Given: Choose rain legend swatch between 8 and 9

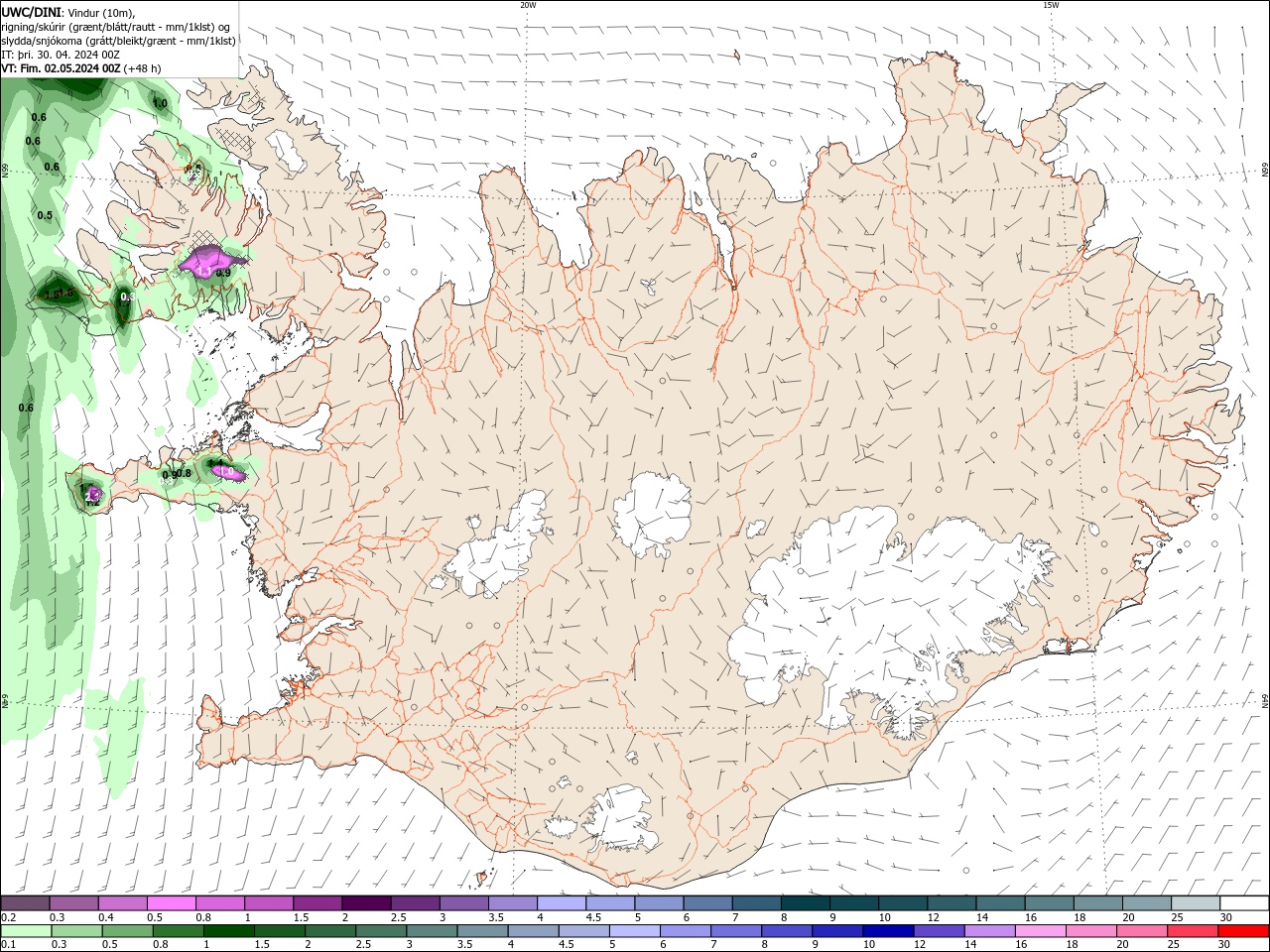Looking at the screenshot, I should 786,931.
